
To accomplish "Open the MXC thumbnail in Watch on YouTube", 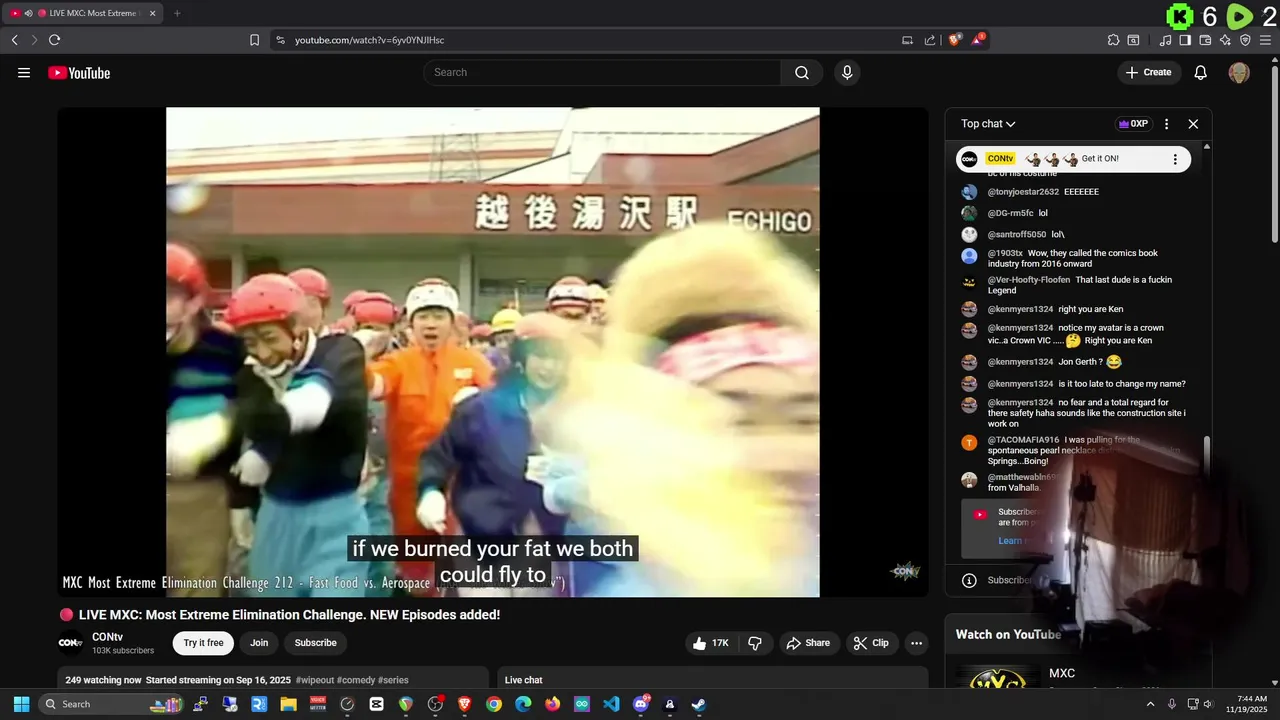I will pos(998,676).
